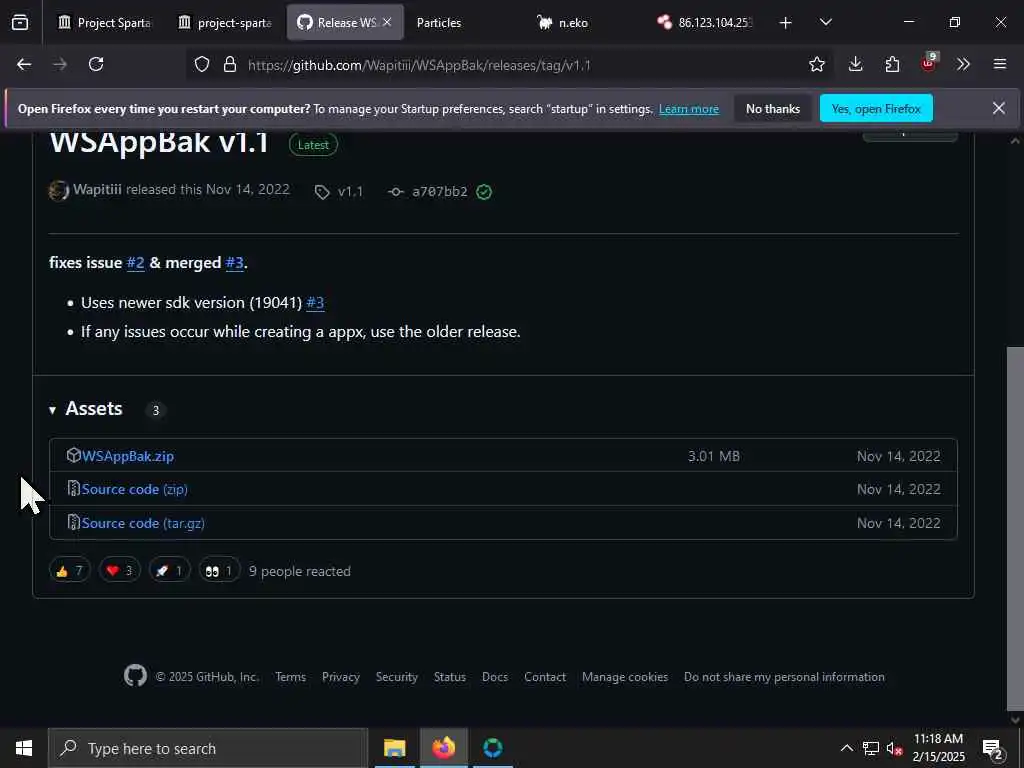This screenshot has width=1024, height=768.
Task: Click the heart reaction
Action: click(120, 571)
